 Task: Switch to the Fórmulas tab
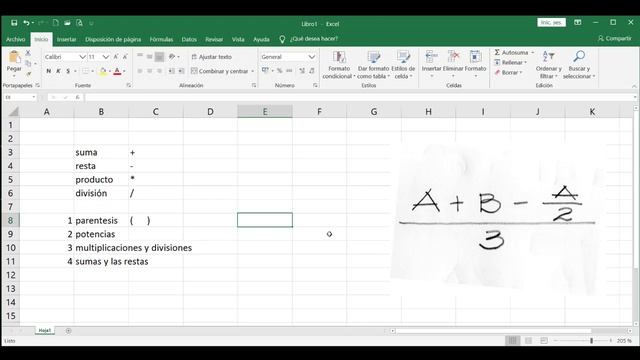pyautogui.click(x=161, y=39)
